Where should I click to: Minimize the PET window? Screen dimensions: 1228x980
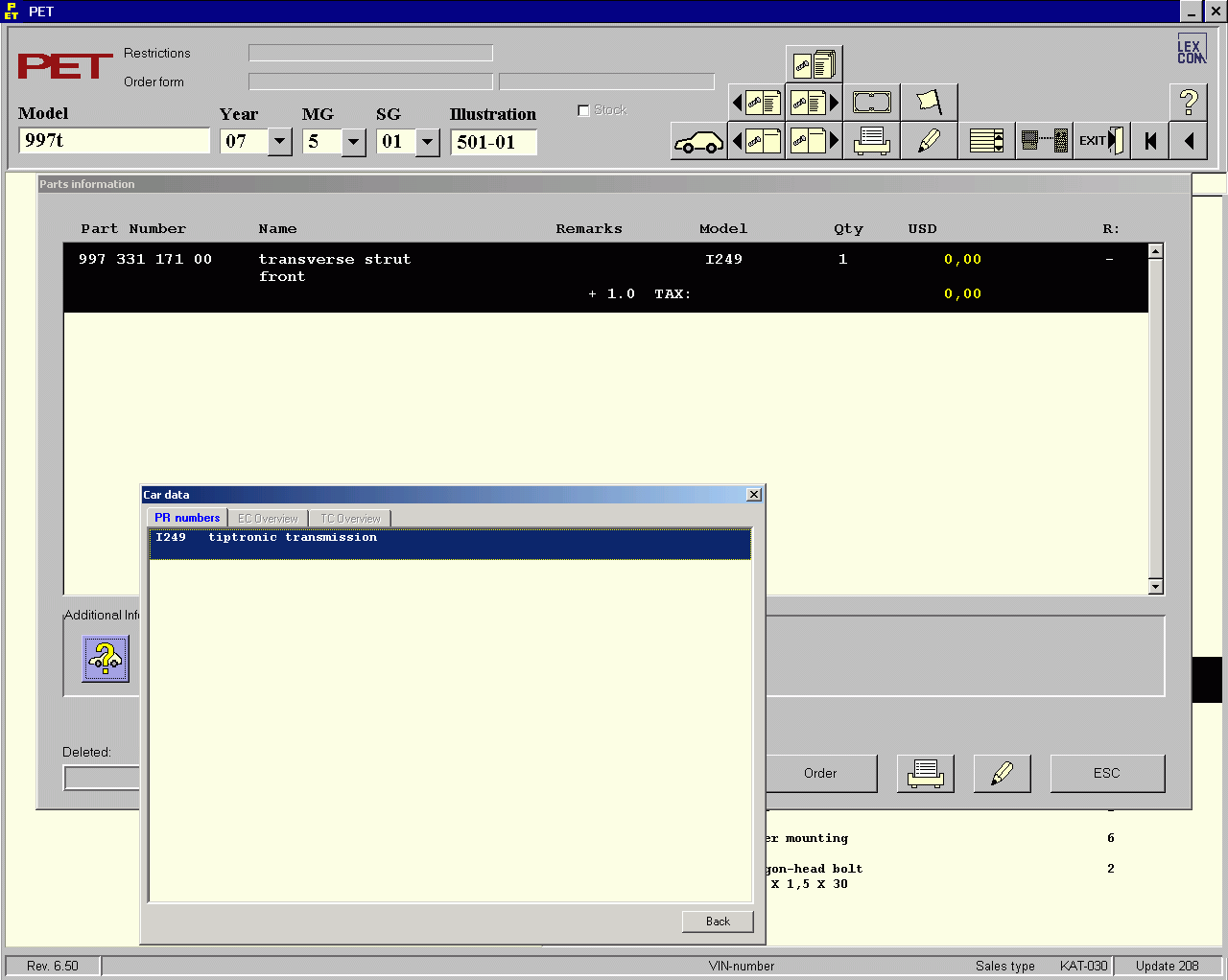[x=1191, y=12]
